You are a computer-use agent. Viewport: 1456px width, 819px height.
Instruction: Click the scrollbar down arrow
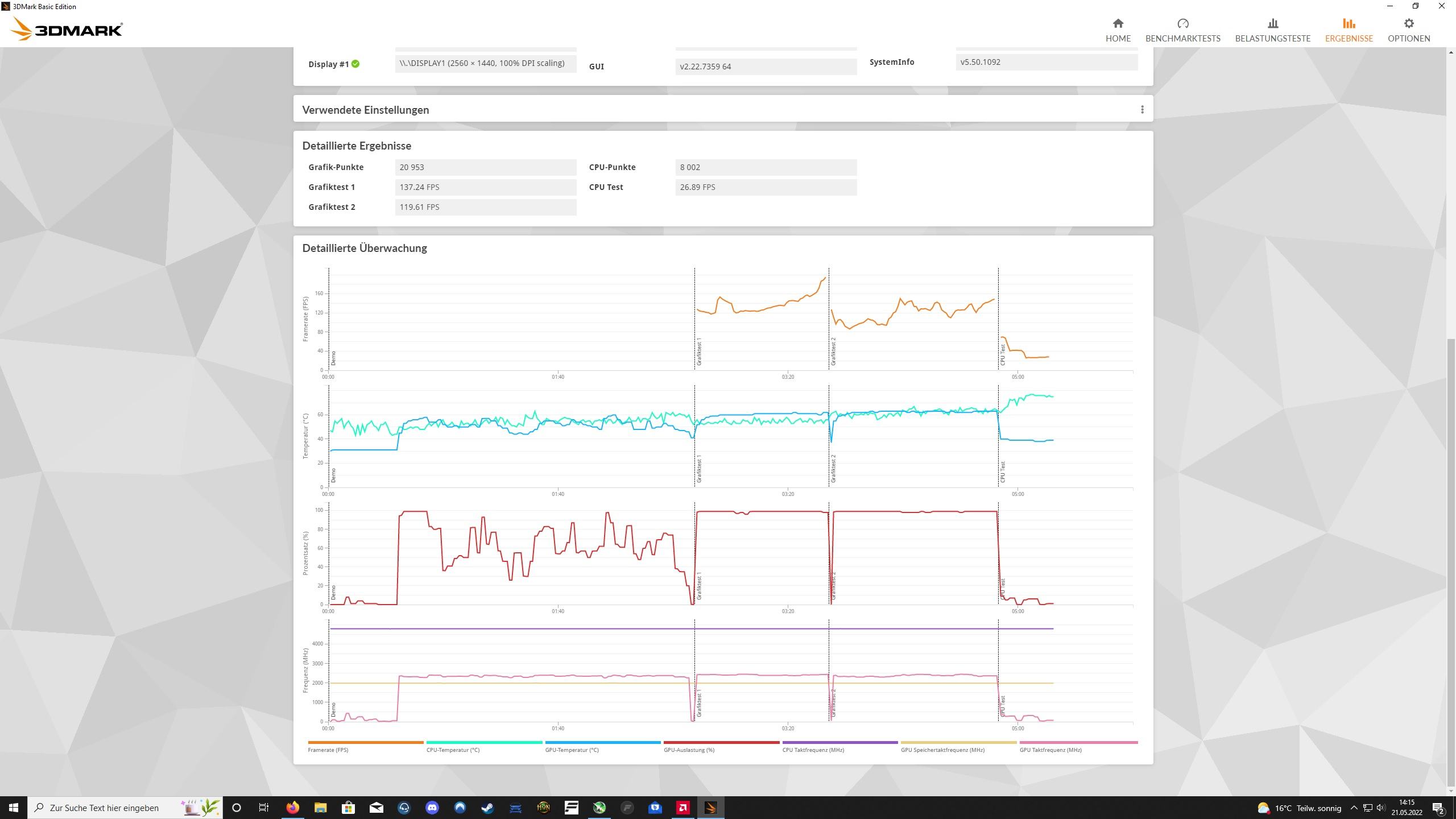coord(1451,791)
